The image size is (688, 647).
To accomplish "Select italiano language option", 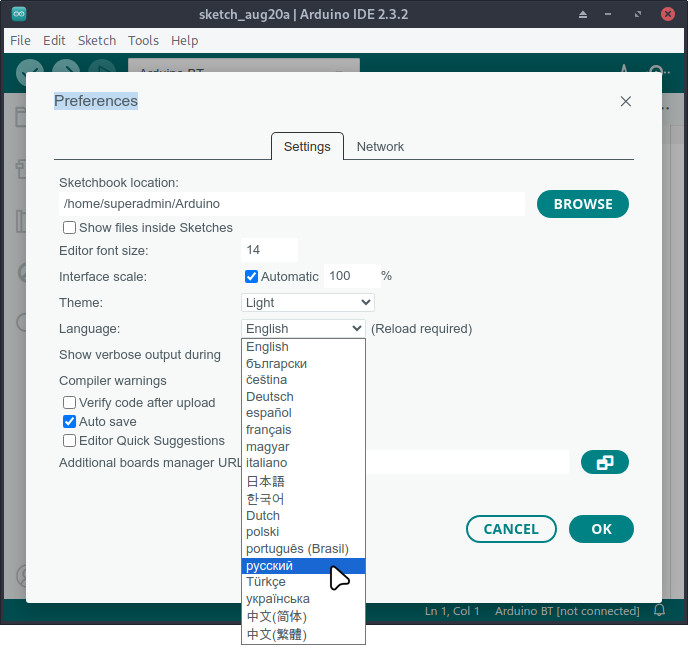I will [303, 463].
